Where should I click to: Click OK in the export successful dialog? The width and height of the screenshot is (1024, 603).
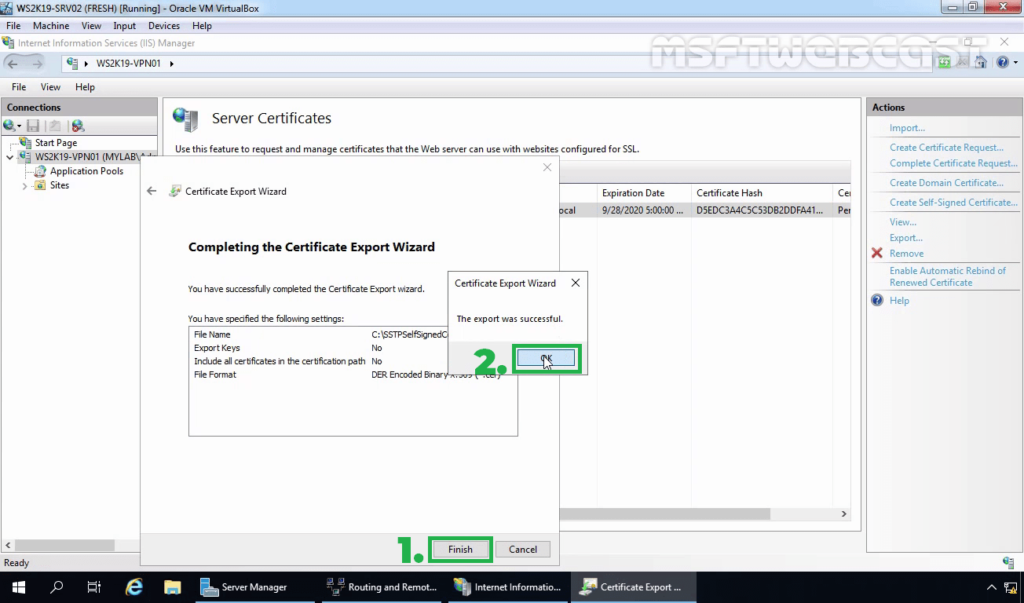(546, 358)
